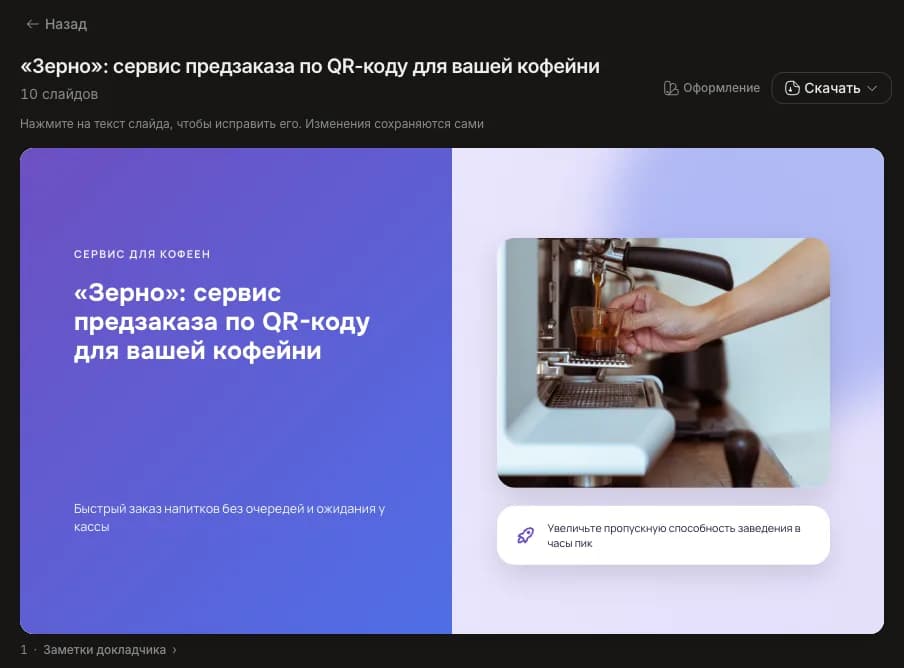Click the Скачать download button
This screenshot has width=904, height=668.
(x=831, y=88)
